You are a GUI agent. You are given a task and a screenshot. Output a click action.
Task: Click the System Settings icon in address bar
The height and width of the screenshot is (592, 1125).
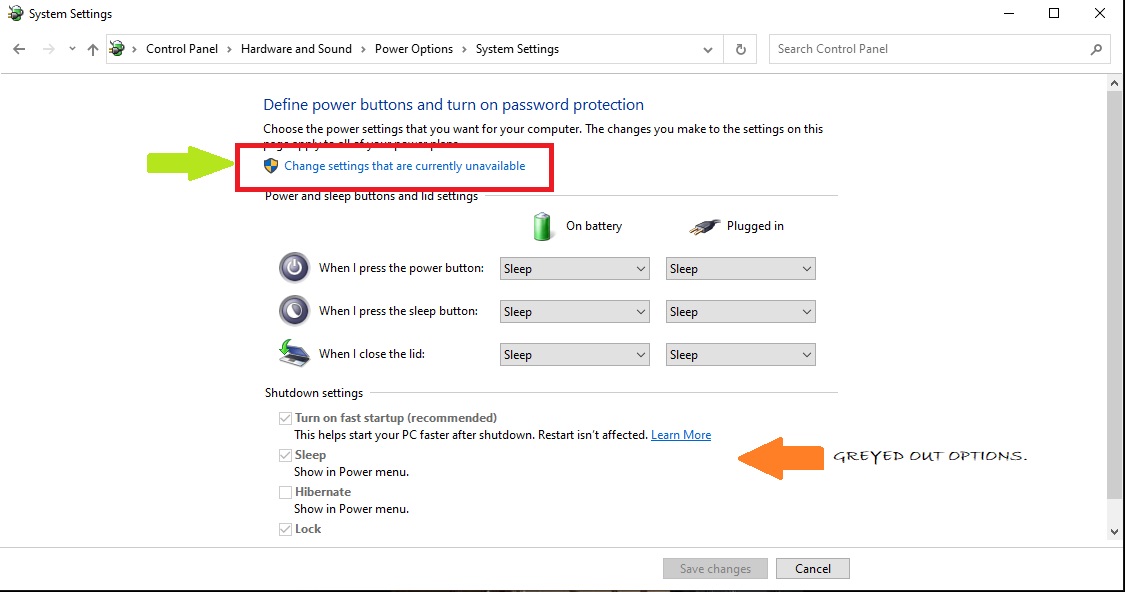117,48
